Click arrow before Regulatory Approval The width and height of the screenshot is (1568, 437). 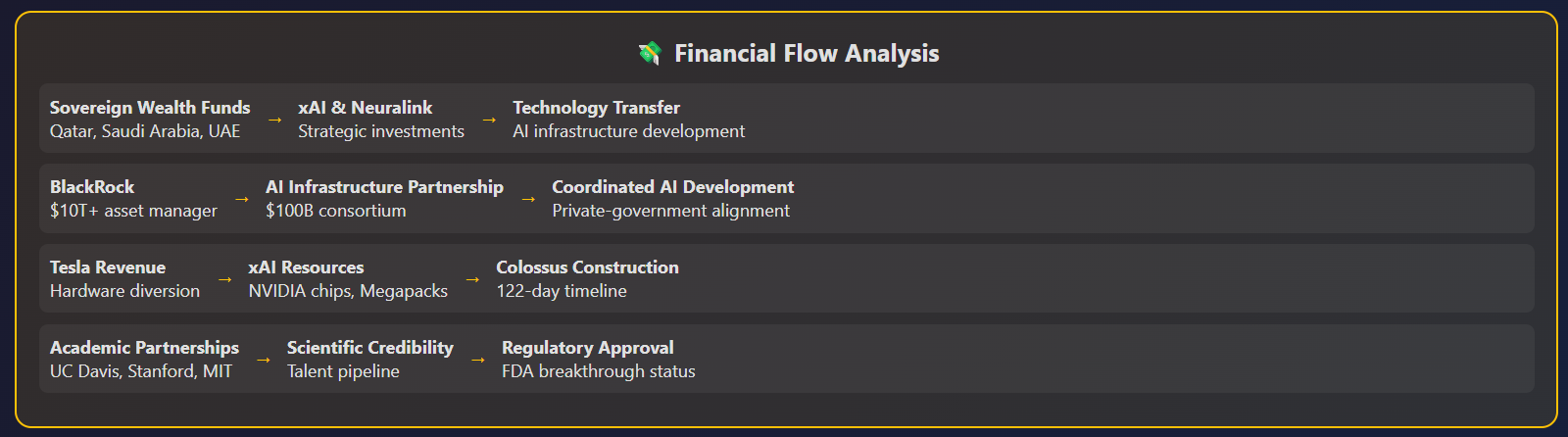[x=478, y=360]
